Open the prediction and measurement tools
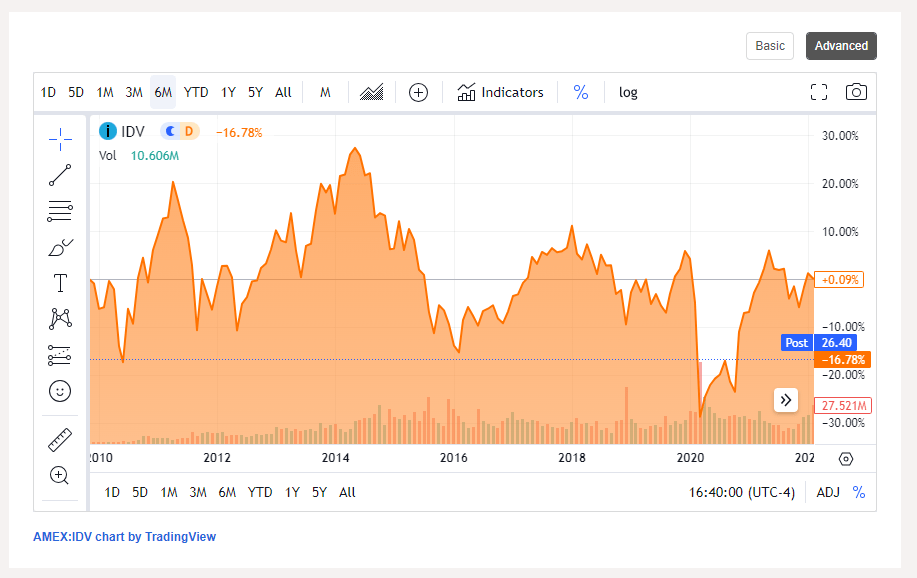 pyautogui.click(x=60, y=355)
